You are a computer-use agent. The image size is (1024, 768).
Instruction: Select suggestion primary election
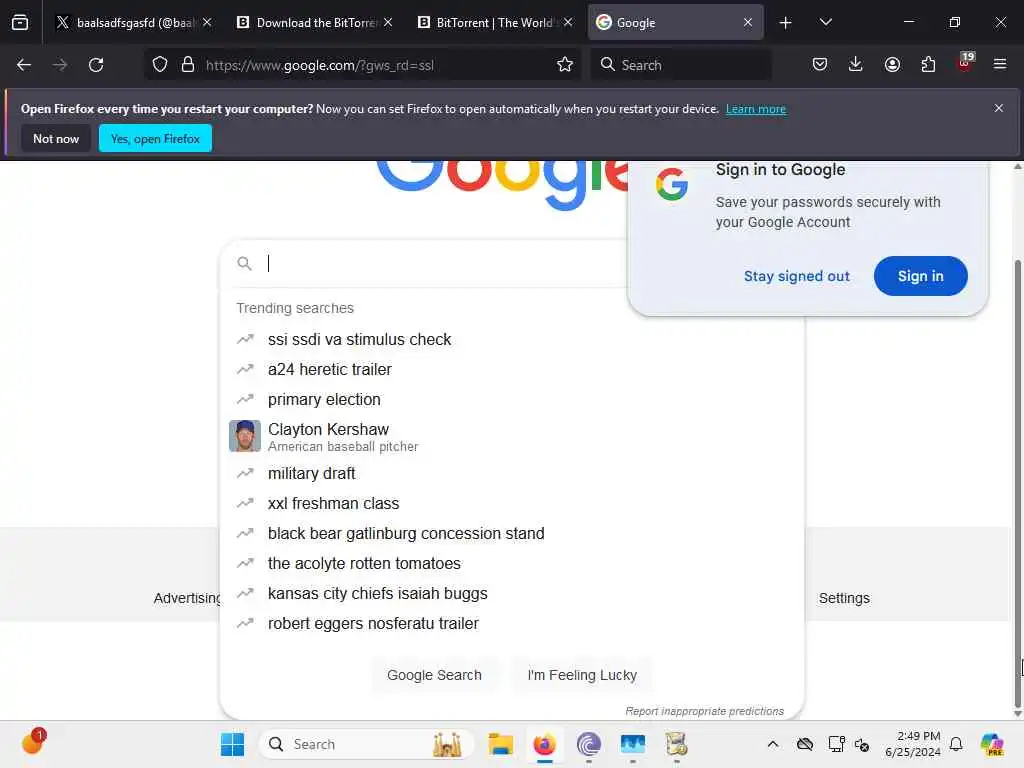pyautogui.click(x=512, y=400)
